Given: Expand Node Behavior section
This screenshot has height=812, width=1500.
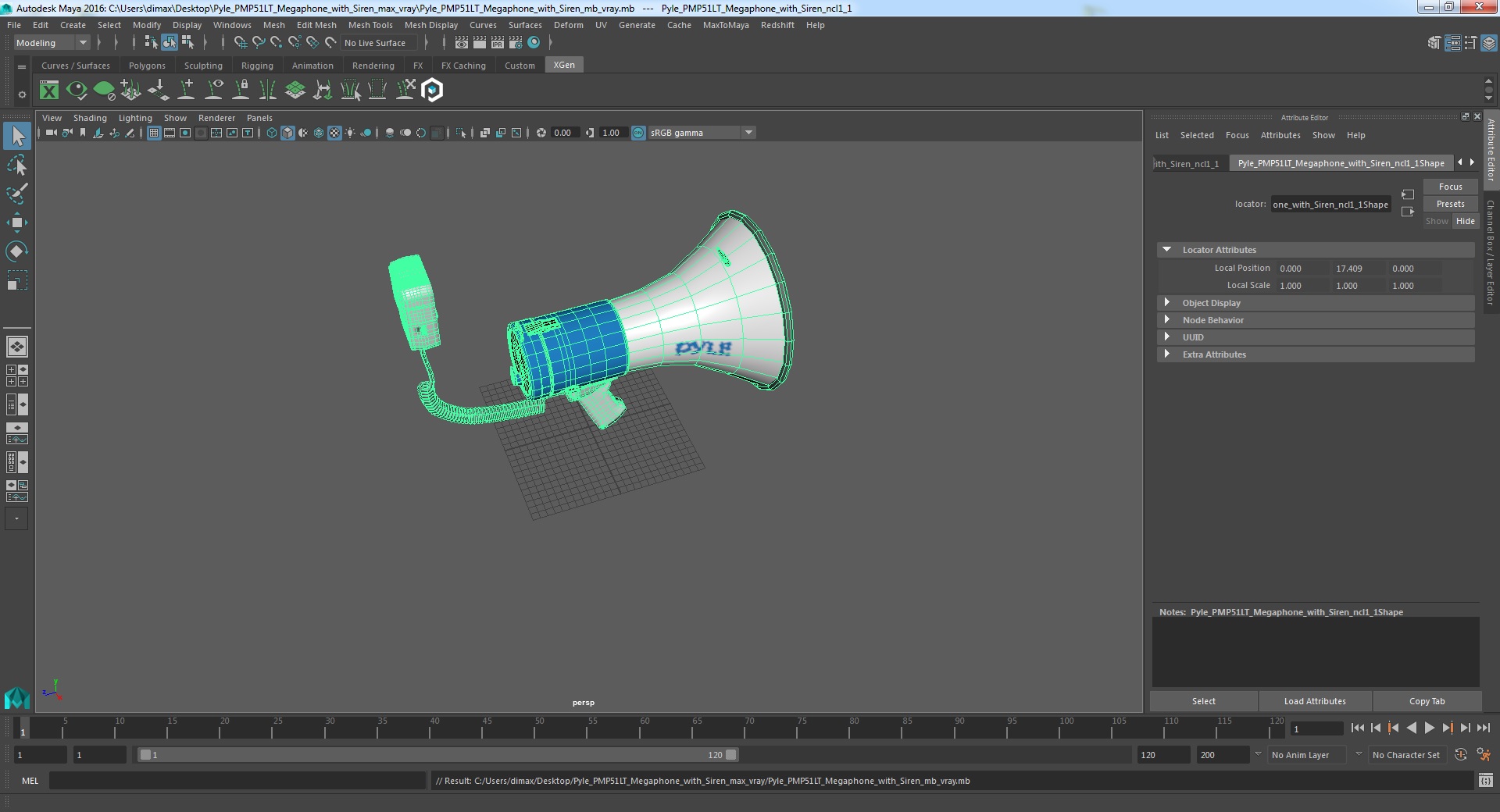Looking at the screenshot, I should (1167, 320).
